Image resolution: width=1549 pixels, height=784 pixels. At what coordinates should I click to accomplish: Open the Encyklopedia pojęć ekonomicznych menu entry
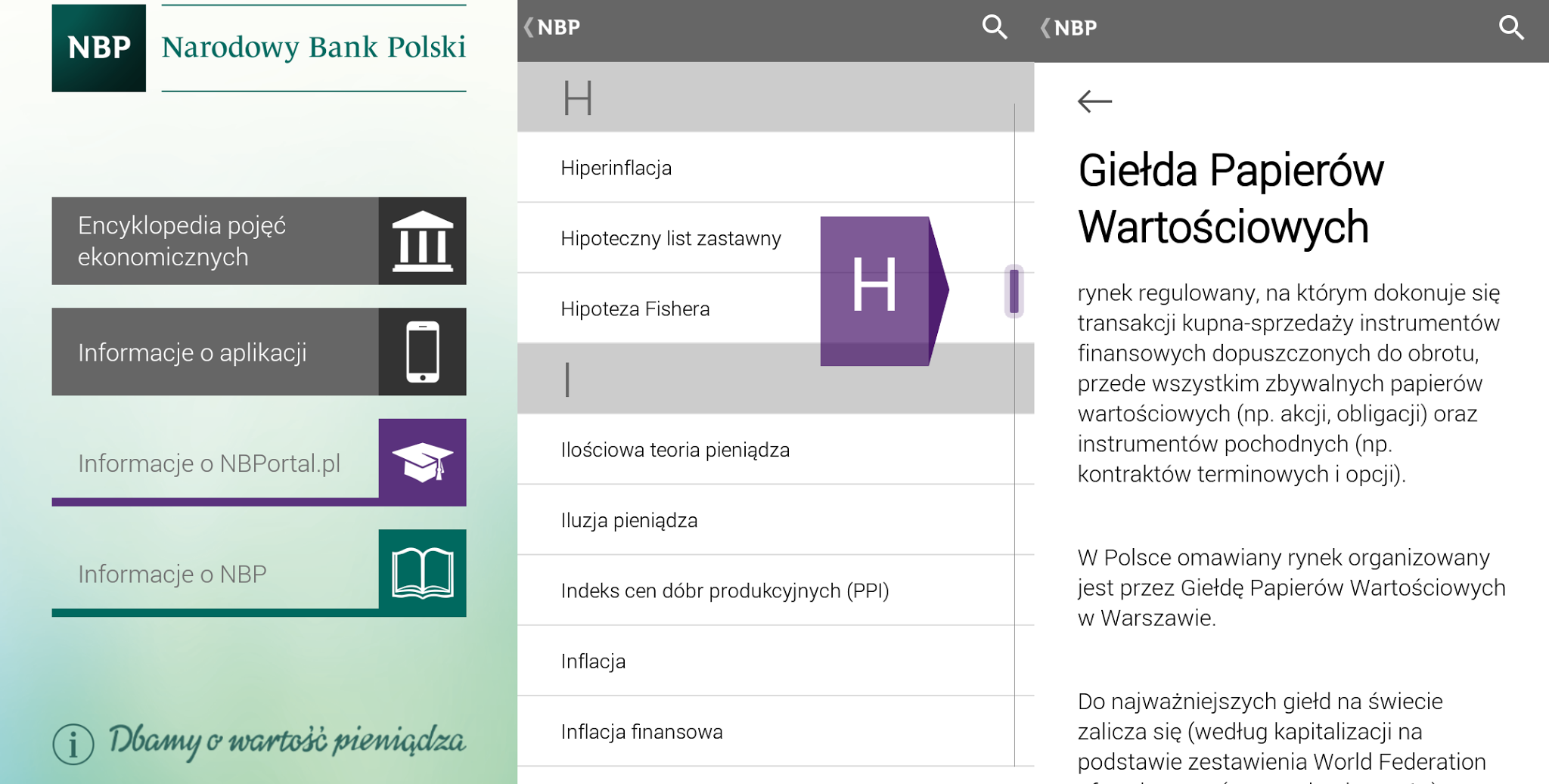pos(212,240)
